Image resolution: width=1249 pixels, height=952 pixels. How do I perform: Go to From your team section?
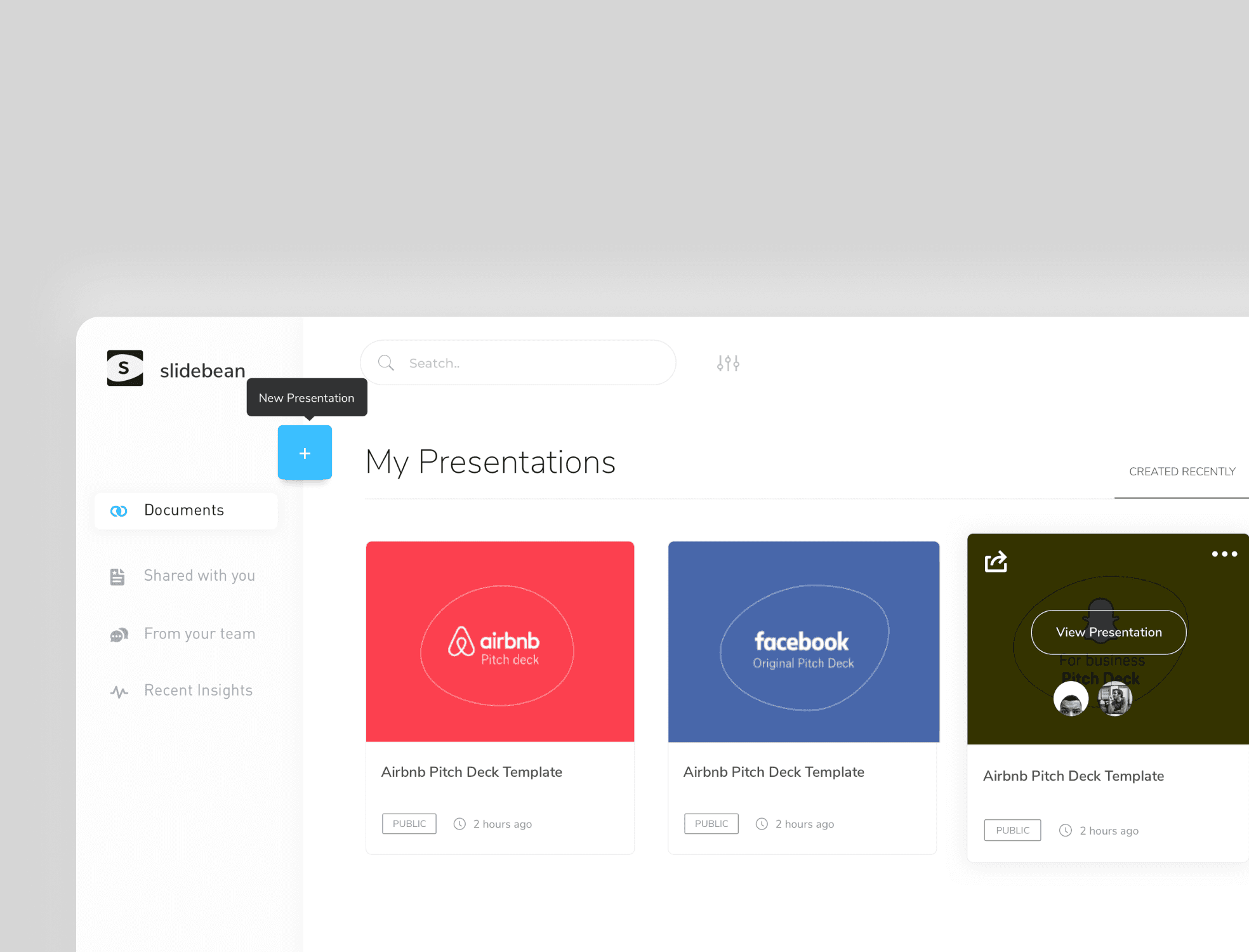click(199, 634)
